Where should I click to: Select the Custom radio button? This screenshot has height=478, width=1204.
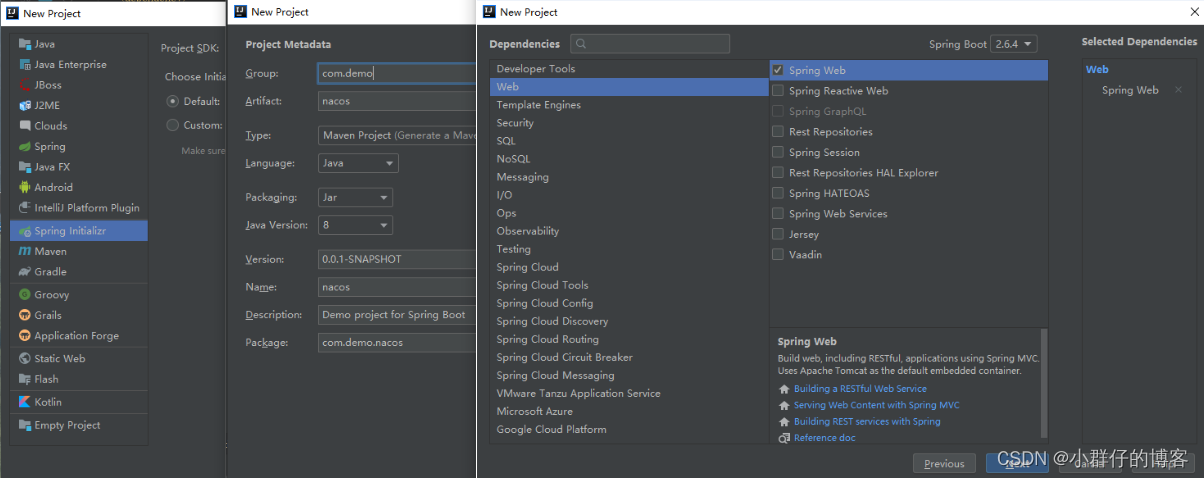tap(173, 125)
